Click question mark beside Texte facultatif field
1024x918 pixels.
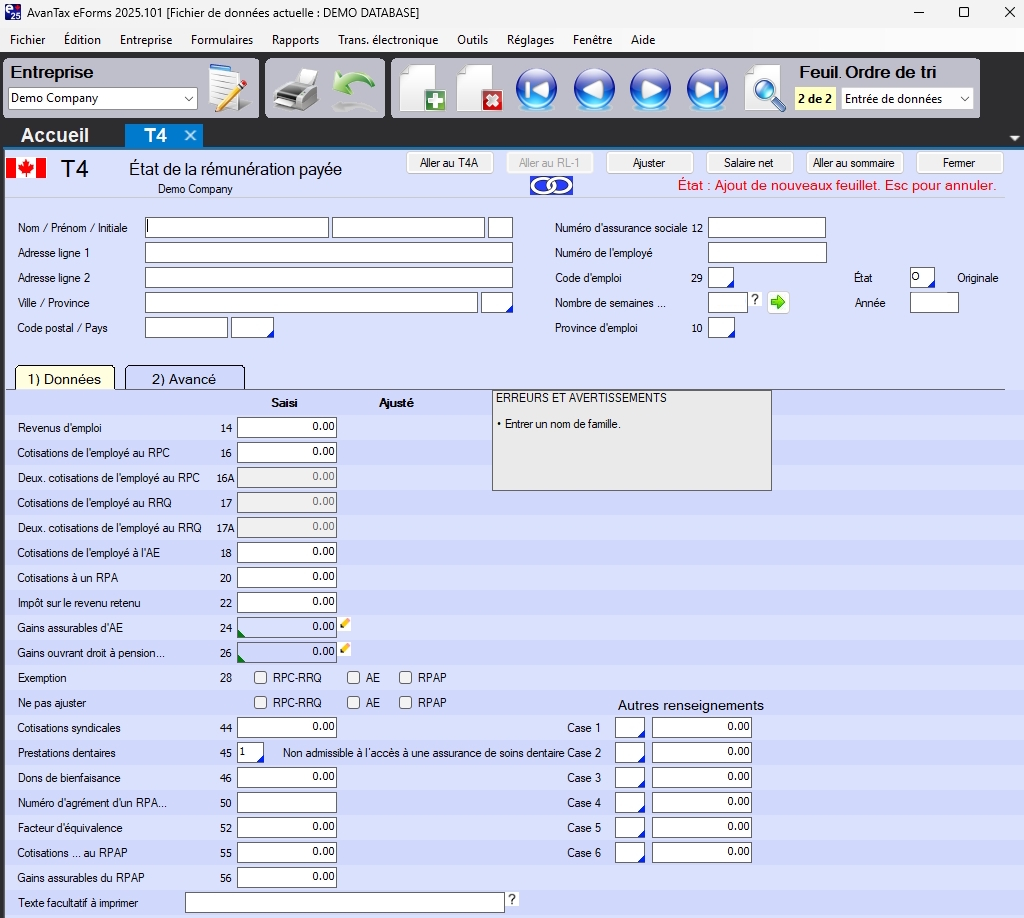(x=513, y=899)
